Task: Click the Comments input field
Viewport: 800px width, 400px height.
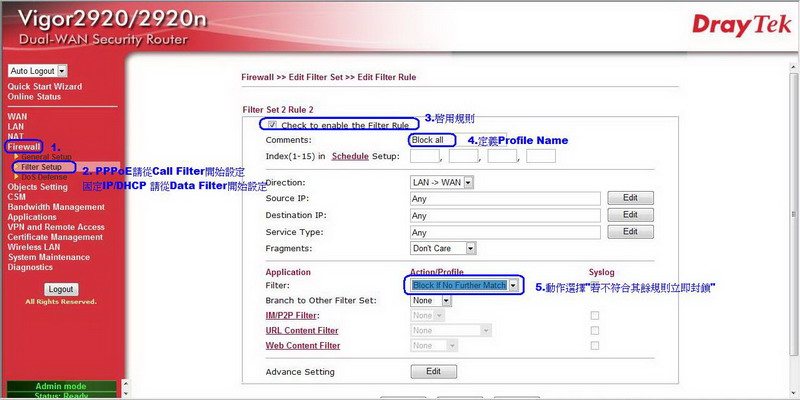Action: click(457, 140)
